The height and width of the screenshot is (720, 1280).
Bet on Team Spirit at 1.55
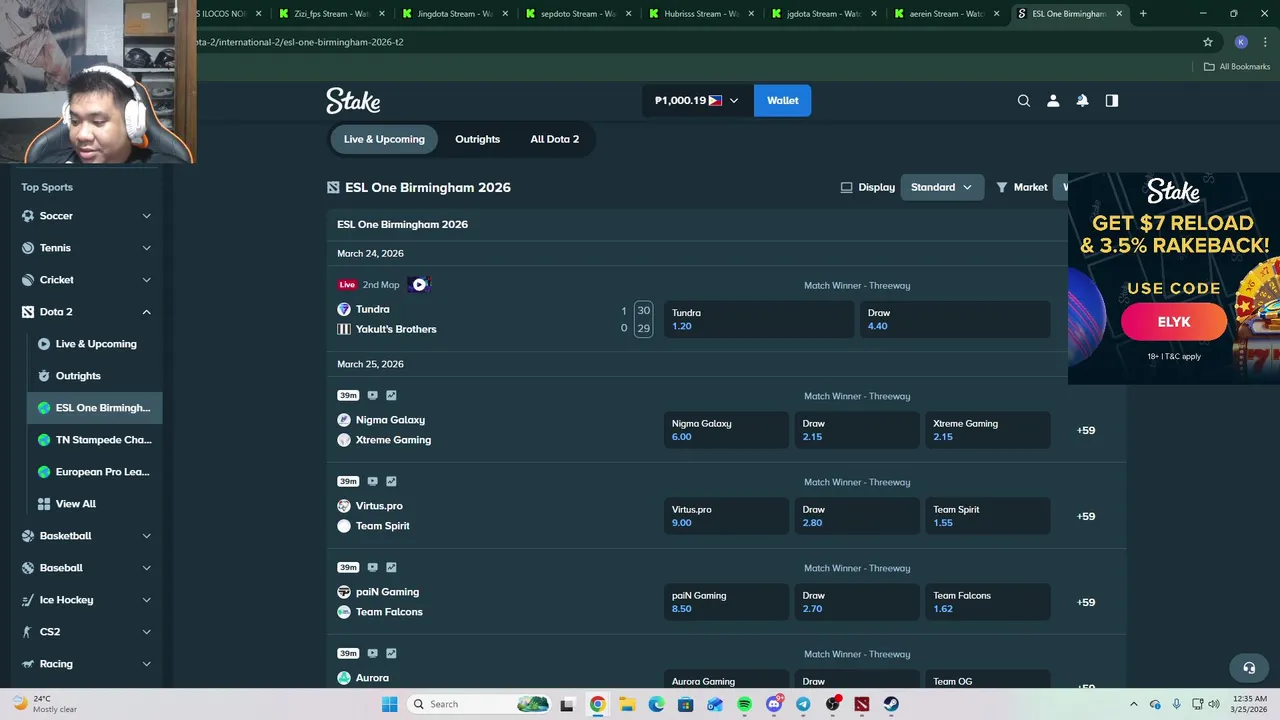(988, 516)
